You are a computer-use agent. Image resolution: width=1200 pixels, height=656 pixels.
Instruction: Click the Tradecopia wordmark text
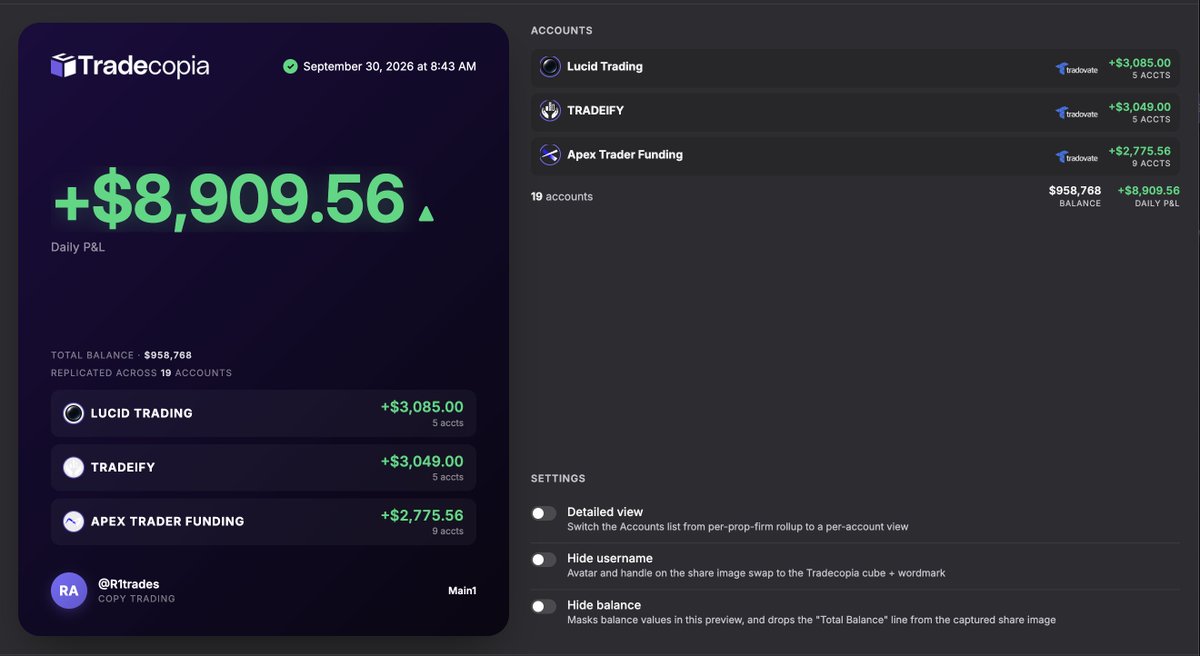[144, 67]
